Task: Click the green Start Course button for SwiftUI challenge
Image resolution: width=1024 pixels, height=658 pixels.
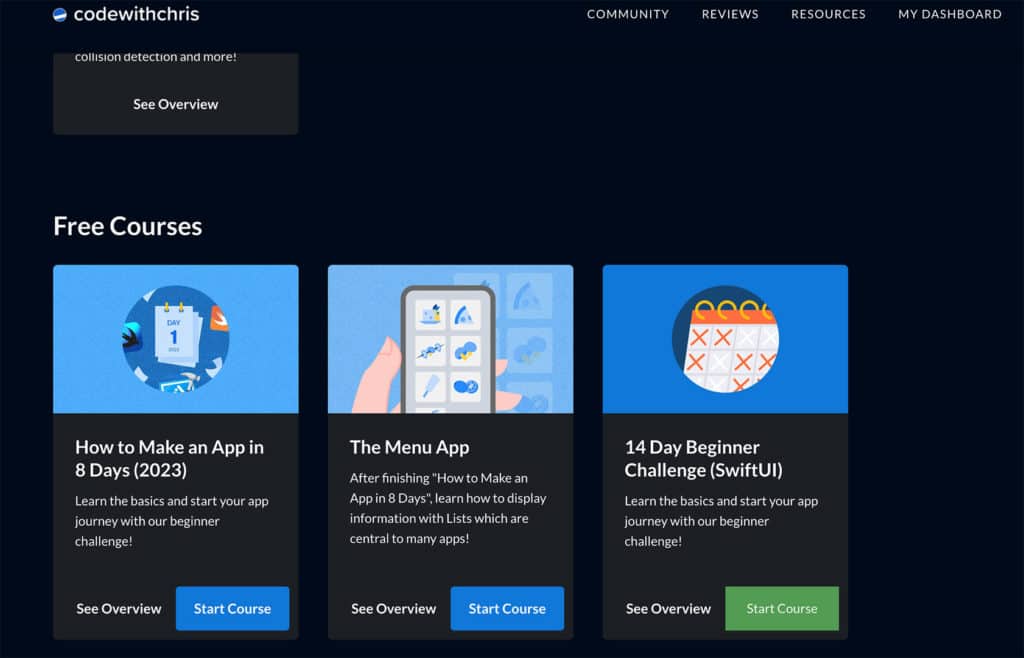Action: tap(781, 608)
